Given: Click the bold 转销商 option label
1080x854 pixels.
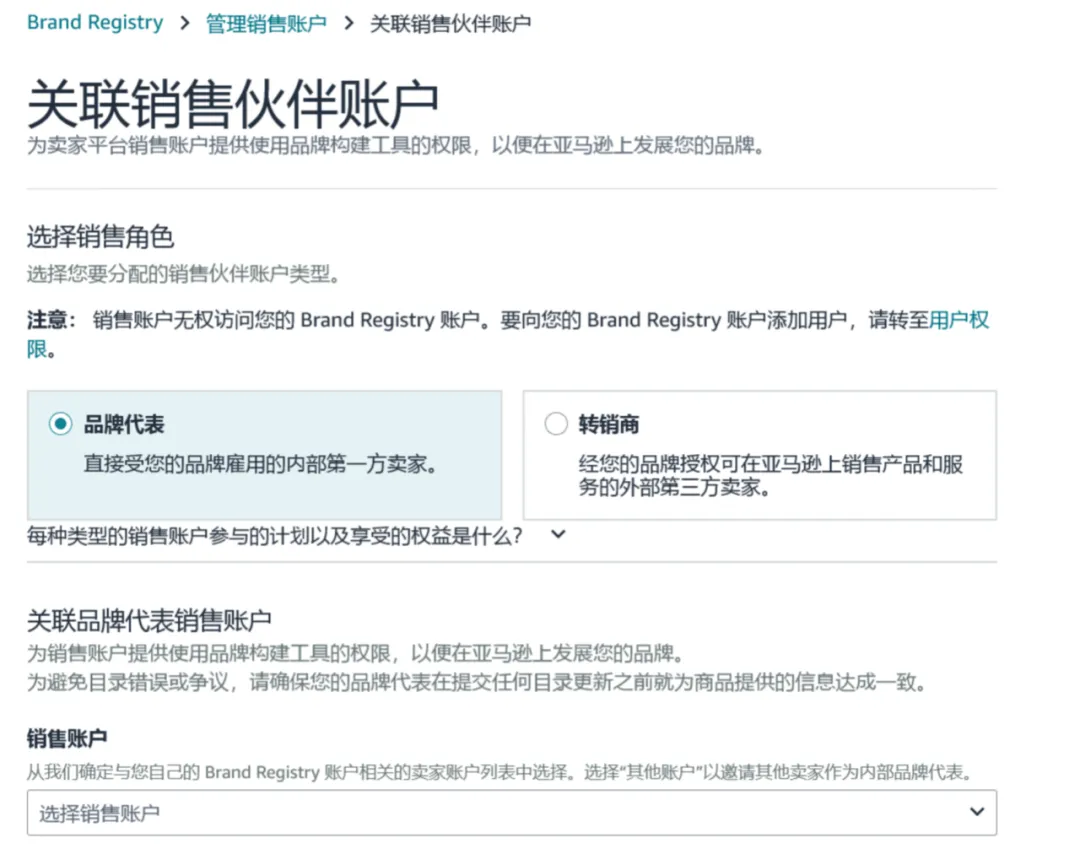Looking at the screenshot, I should pos(608,424).
